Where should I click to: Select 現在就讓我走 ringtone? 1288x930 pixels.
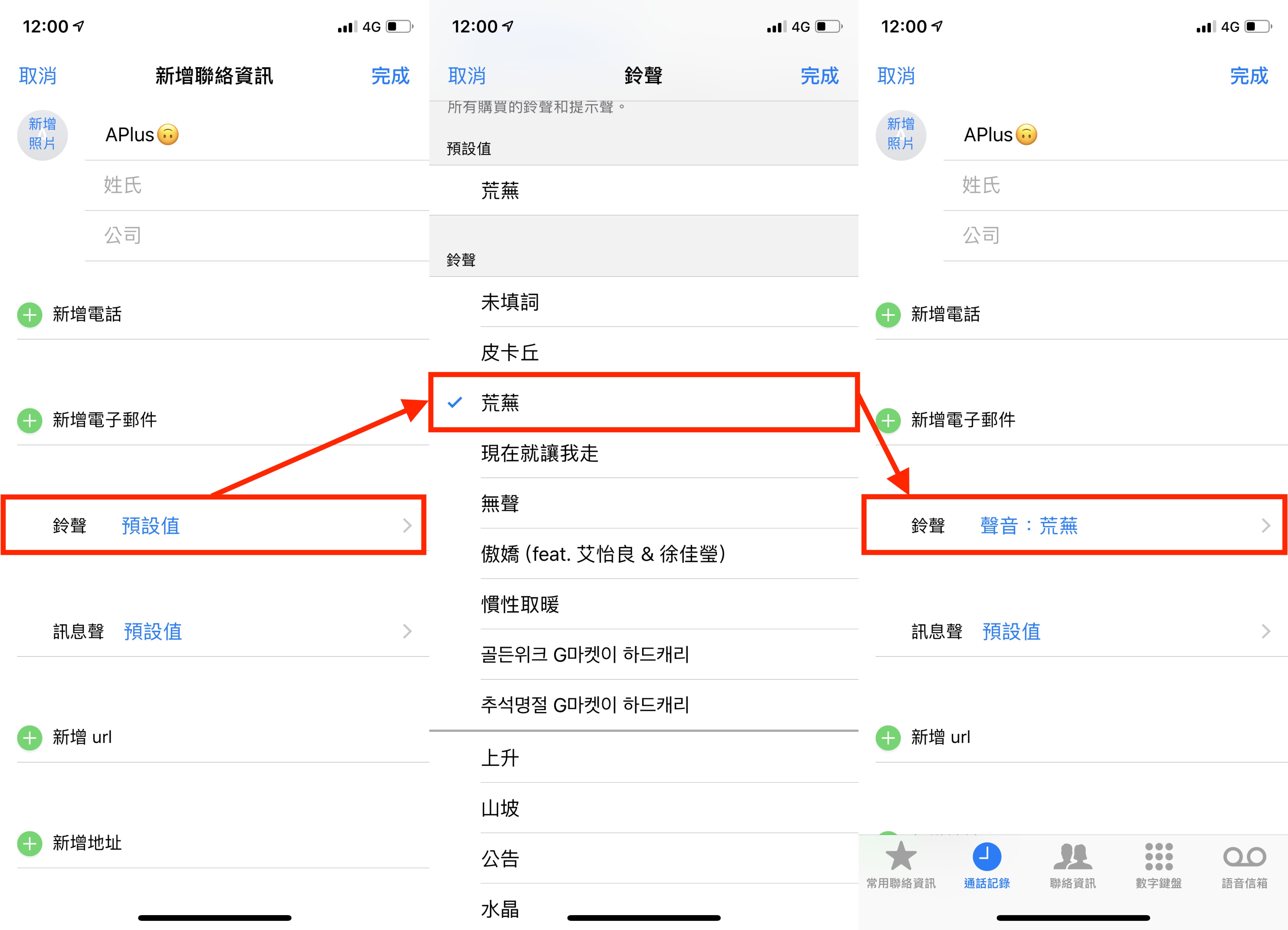643,453
